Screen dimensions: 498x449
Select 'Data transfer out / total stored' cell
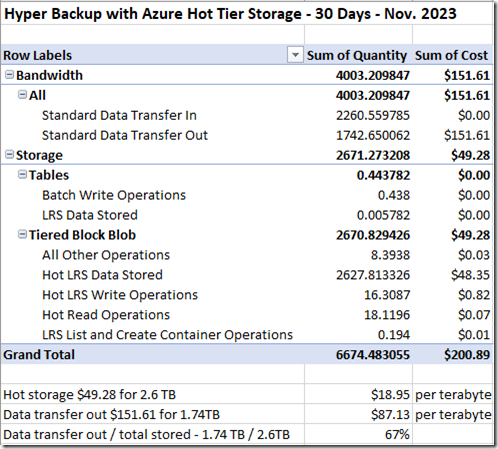pyautogui.click(x=146, y=435)
